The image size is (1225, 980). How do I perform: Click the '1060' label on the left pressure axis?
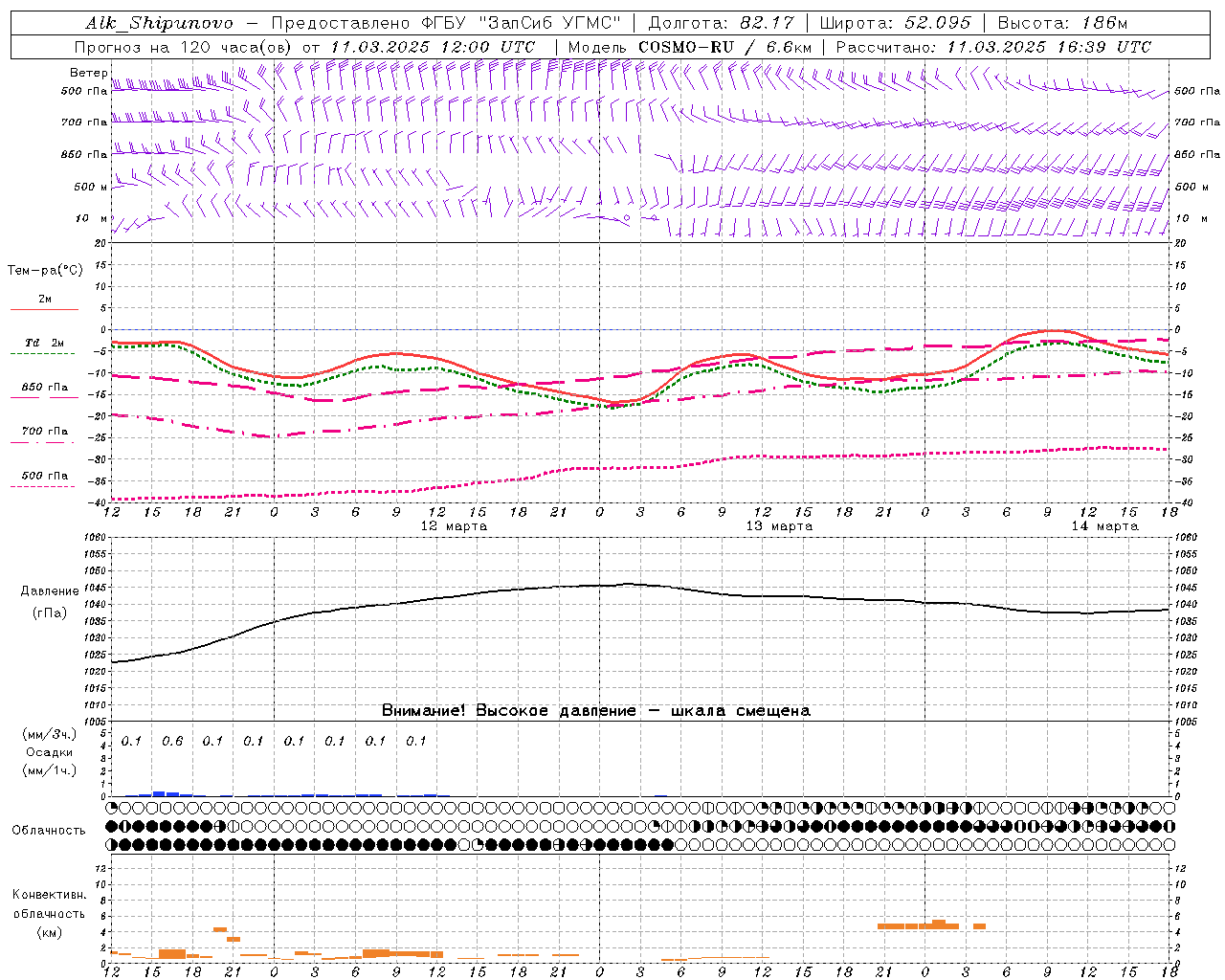point(94,538)
